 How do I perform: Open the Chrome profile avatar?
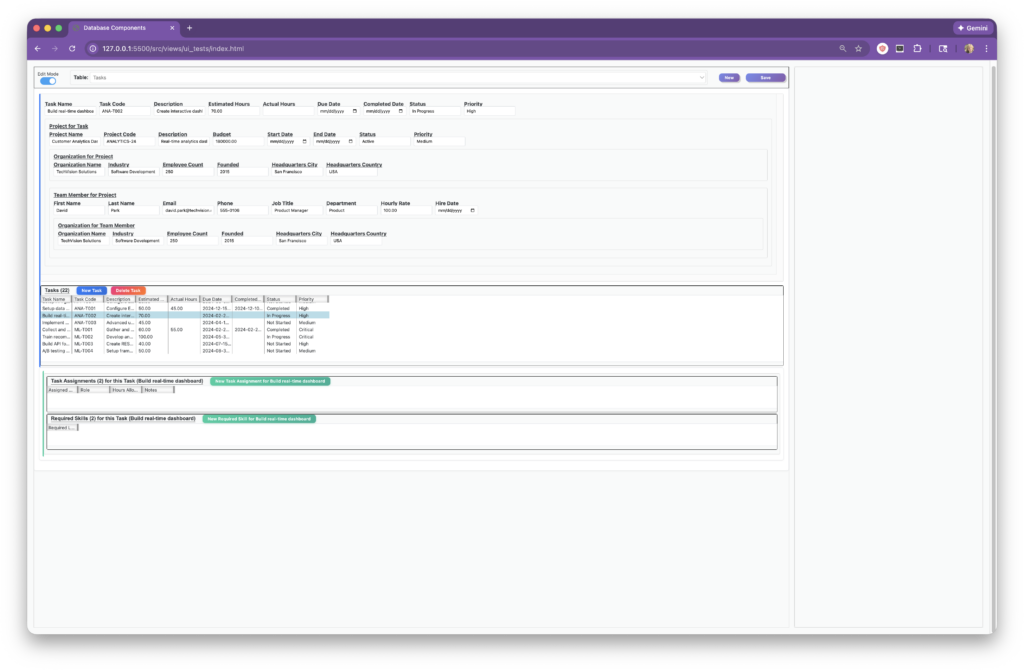(968, 48)
